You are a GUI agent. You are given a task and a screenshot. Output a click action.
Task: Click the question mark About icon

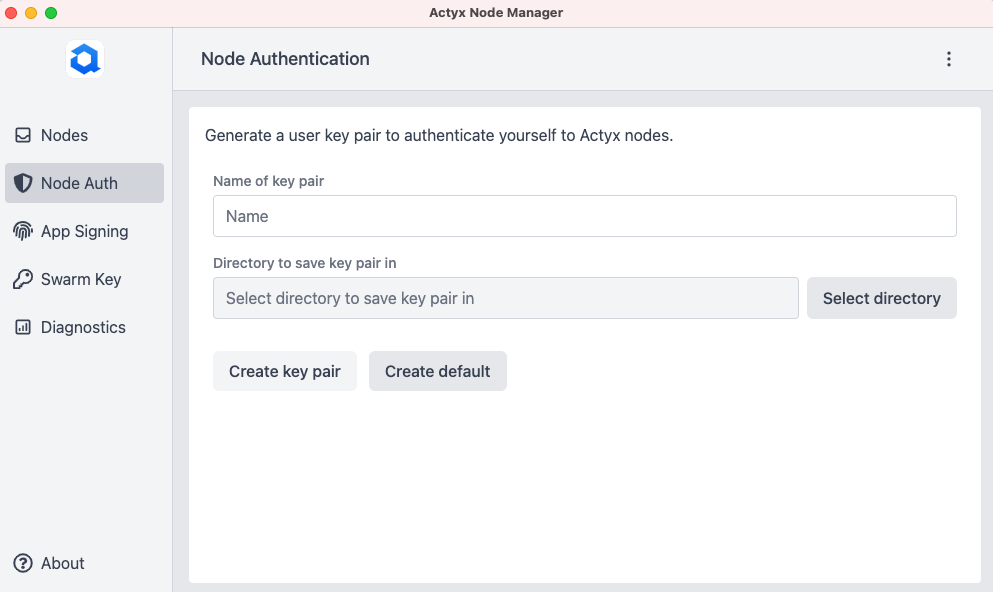point(23,563)
